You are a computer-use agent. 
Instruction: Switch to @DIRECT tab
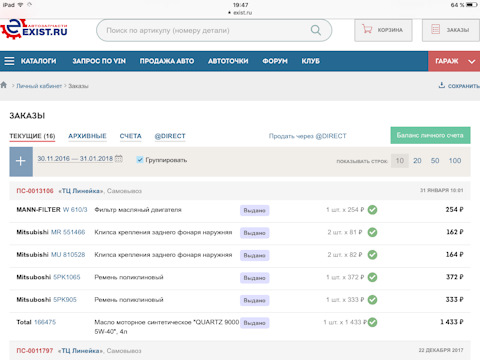point(170,136)
